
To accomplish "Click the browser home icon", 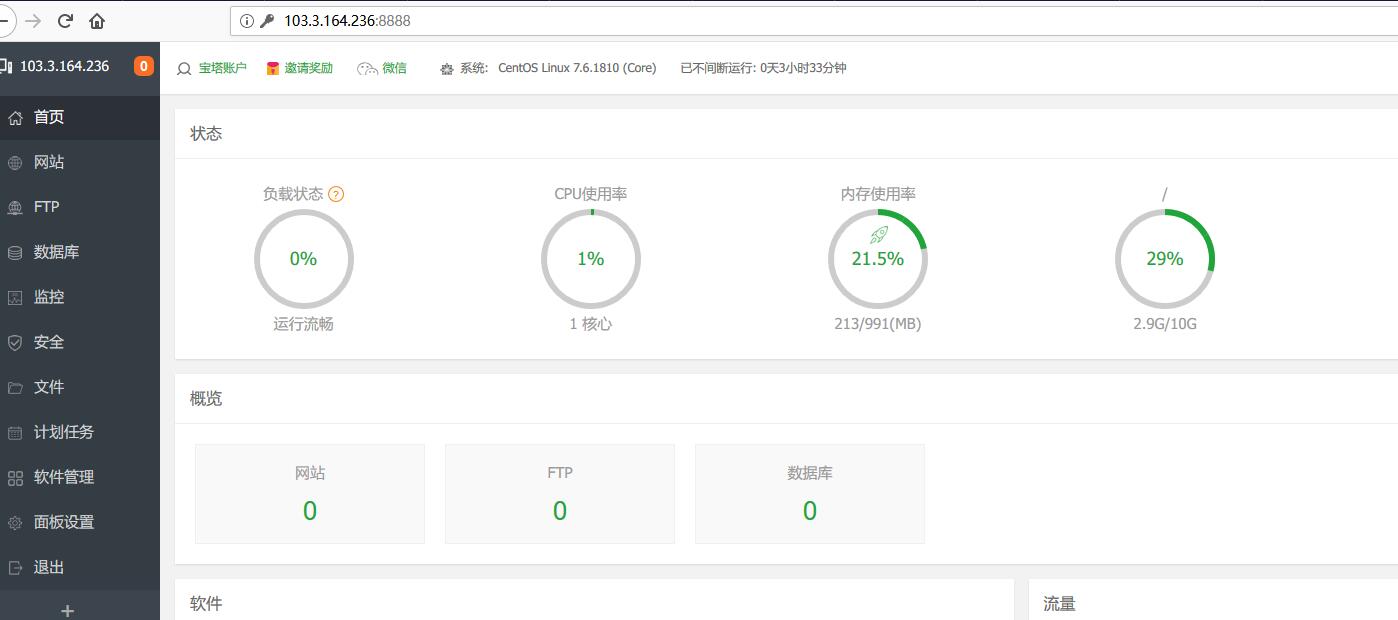I will coord(97,21).
